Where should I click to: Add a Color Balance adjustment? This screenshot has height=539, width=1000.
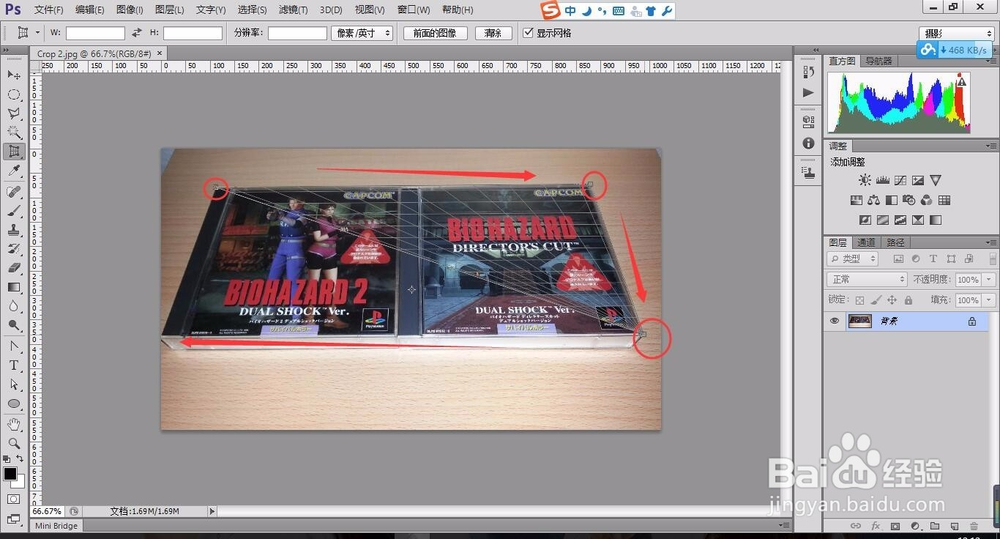pyautogui.click(x=874, y=200)
